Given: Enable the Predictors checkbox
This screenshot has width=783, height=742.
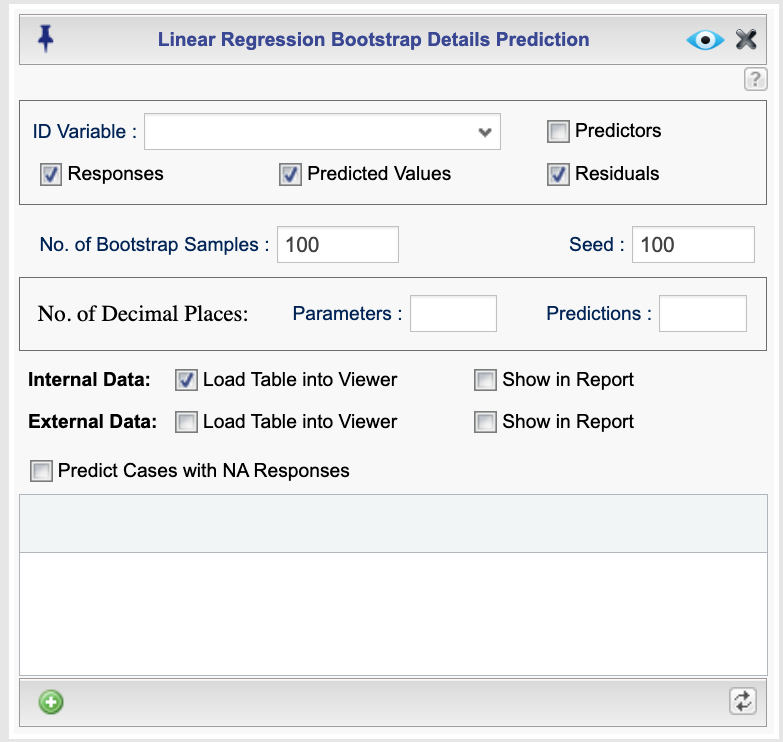Looking at the screenshot, I should point(558,131).
